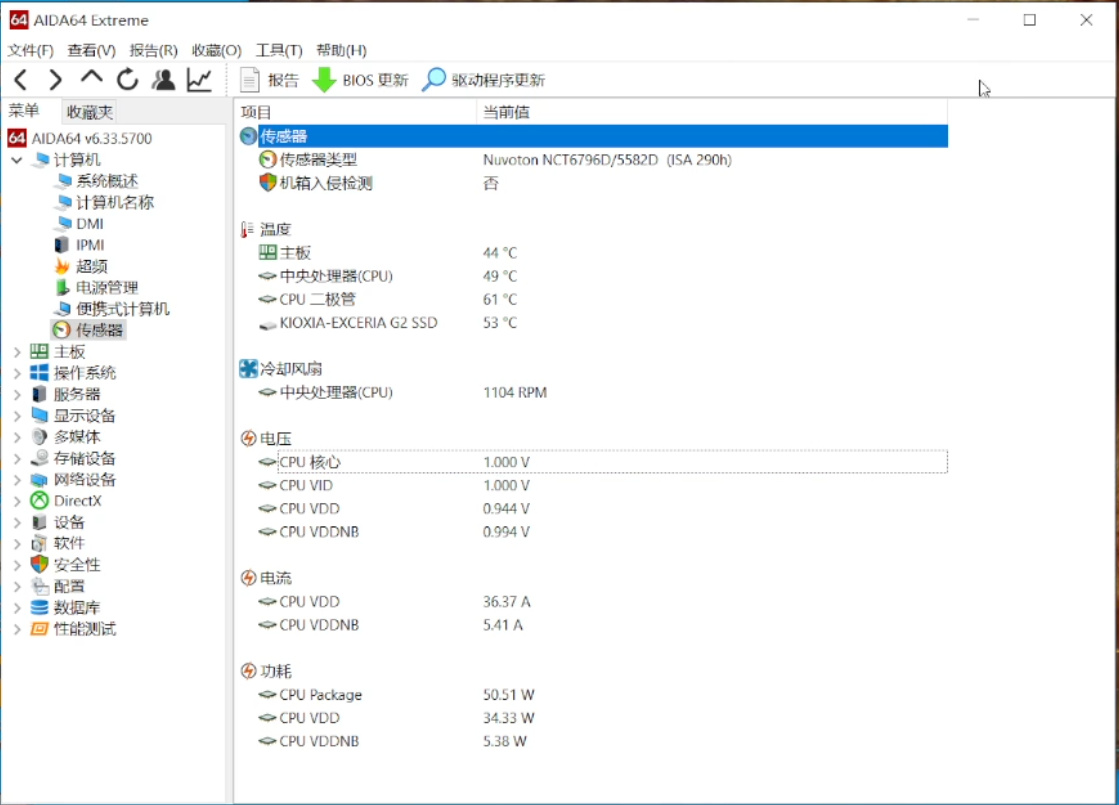Open the 收藏(O) menu
Viewport: 1119px width, 805px height.
click(216, 50)
